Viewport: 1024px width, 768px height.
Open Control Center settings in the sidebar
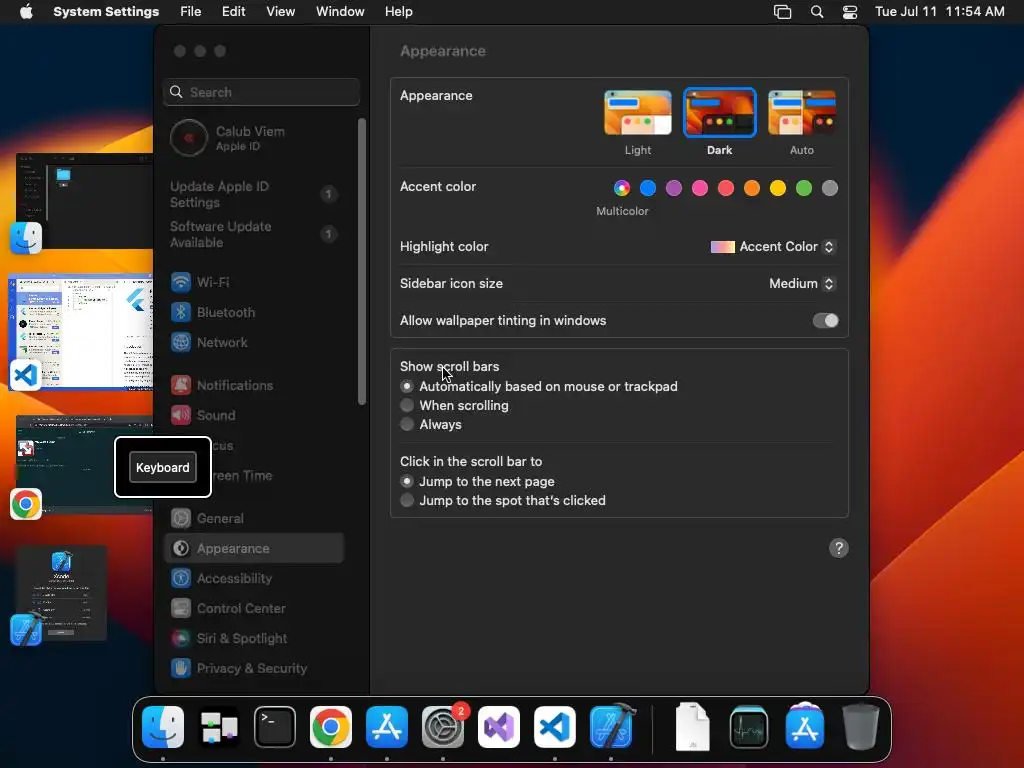click(254, 609)
